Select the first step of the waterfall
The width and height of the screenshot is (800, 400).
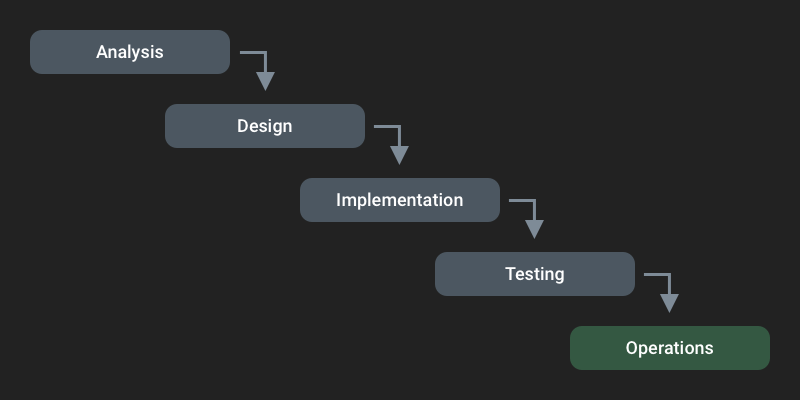pos(130,52)
